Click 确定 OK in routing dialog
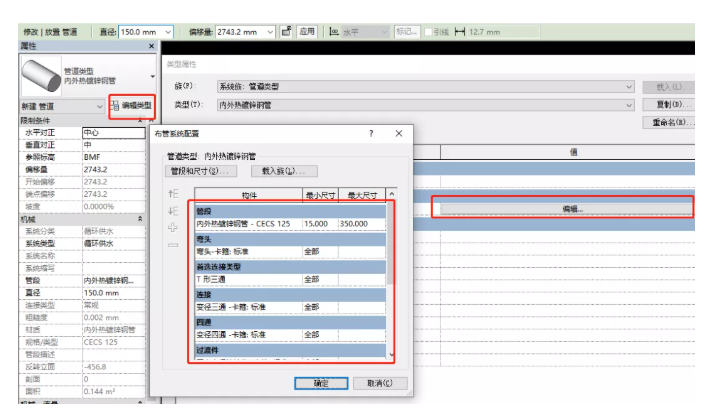The image size is (723, 415). click(321, 383)
